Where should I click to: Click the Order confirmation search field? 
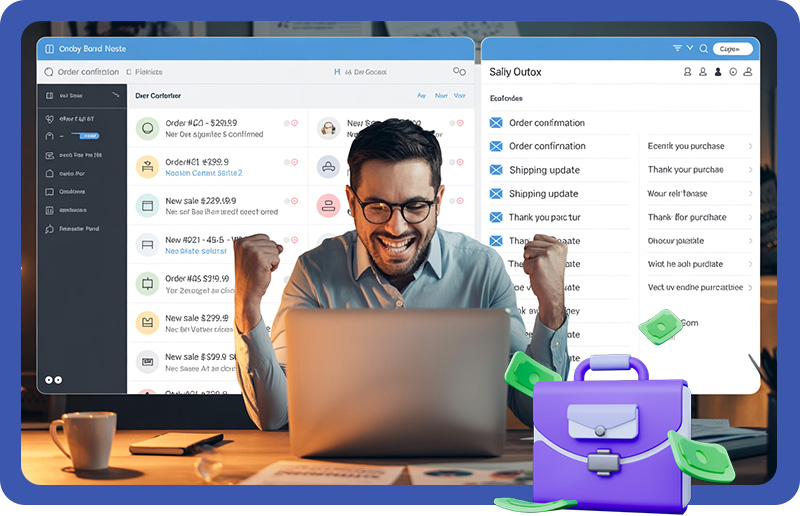tap(88, 72)
